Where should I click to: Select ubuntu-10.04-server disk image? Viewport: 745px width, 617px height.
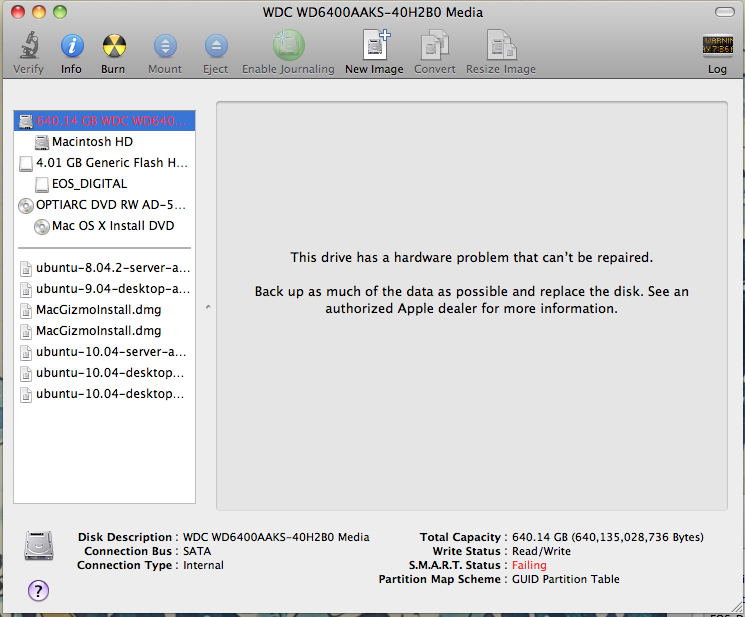[105, 352]
